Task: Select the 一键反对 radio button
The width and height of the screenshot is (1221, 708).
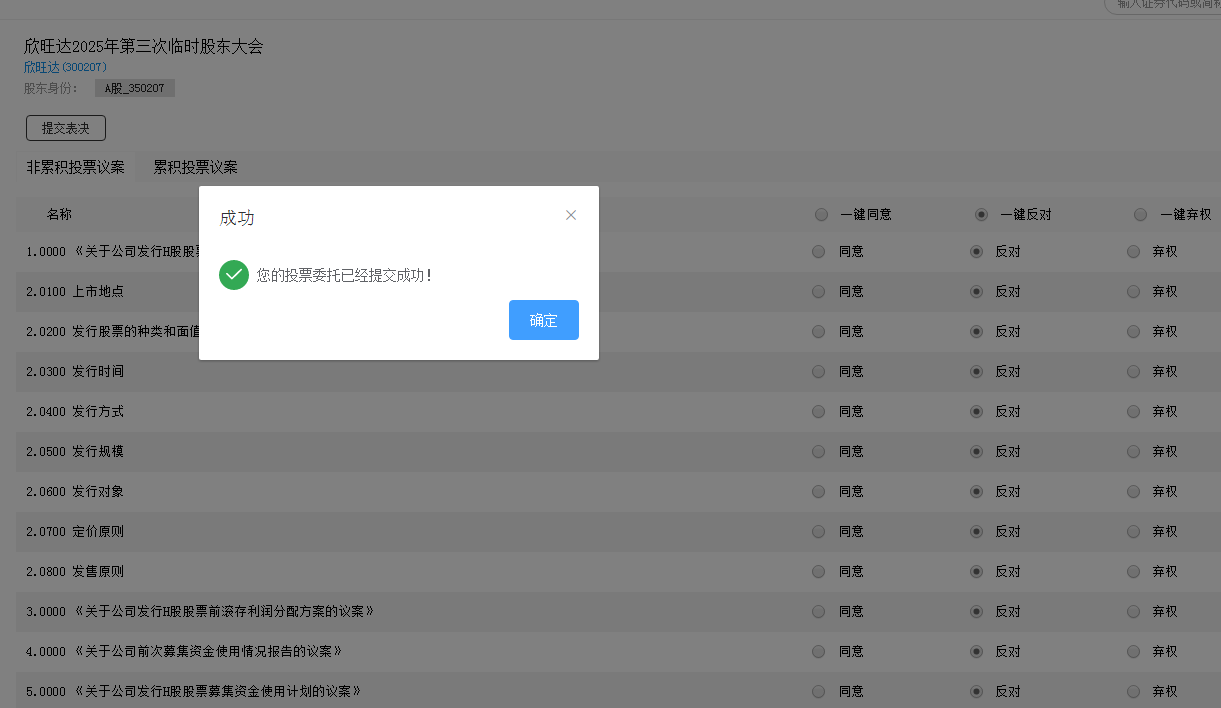Action: coord(982,214)
